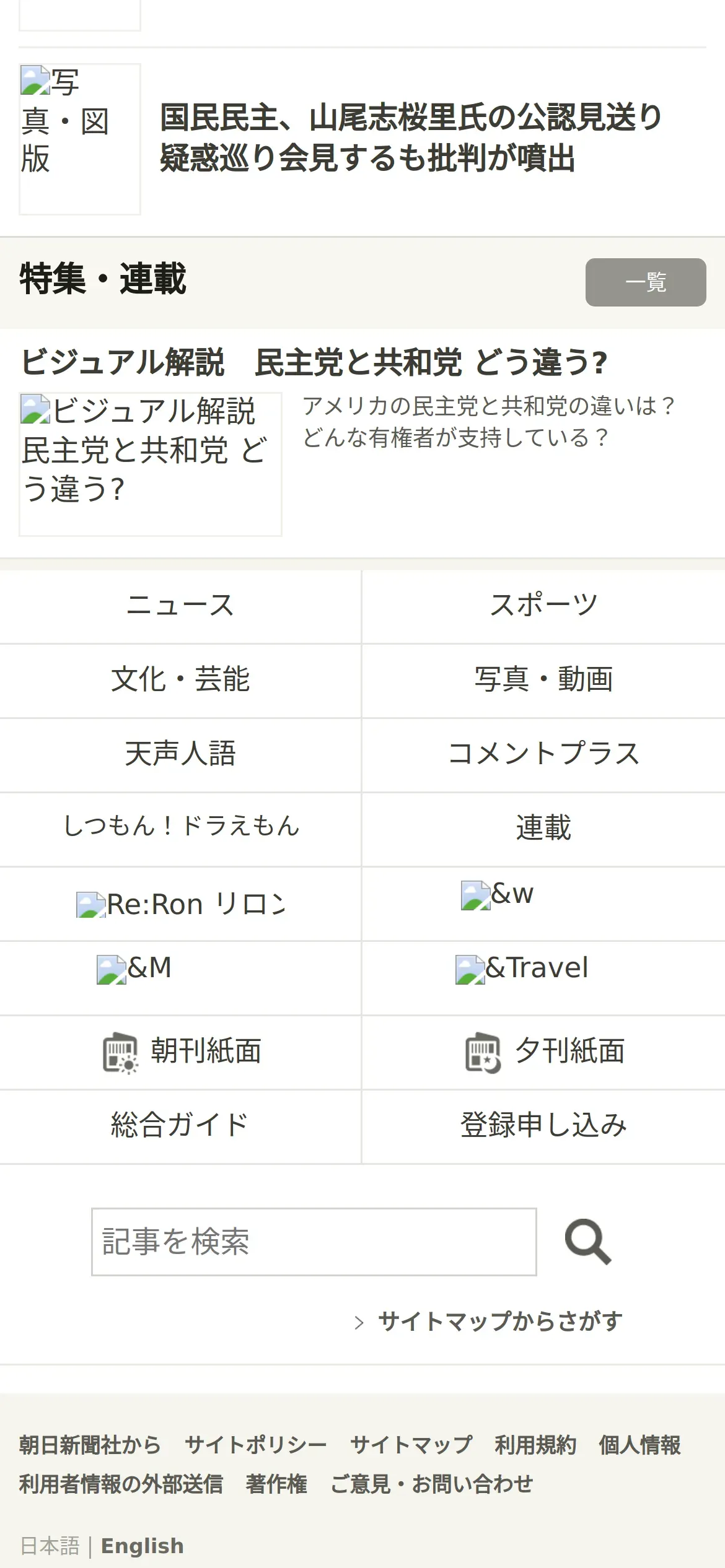
Task: Open the 一覧 button for 特集・連載
Action: (x=646, y=282)
